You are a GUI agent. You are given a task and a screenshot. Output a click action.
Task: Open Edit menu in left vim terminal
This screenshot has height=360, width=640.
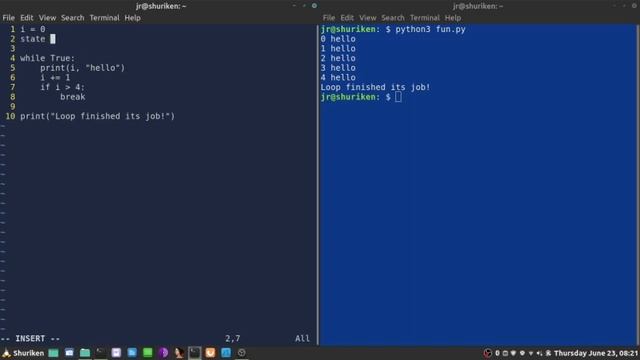click(x=27, y=18)
